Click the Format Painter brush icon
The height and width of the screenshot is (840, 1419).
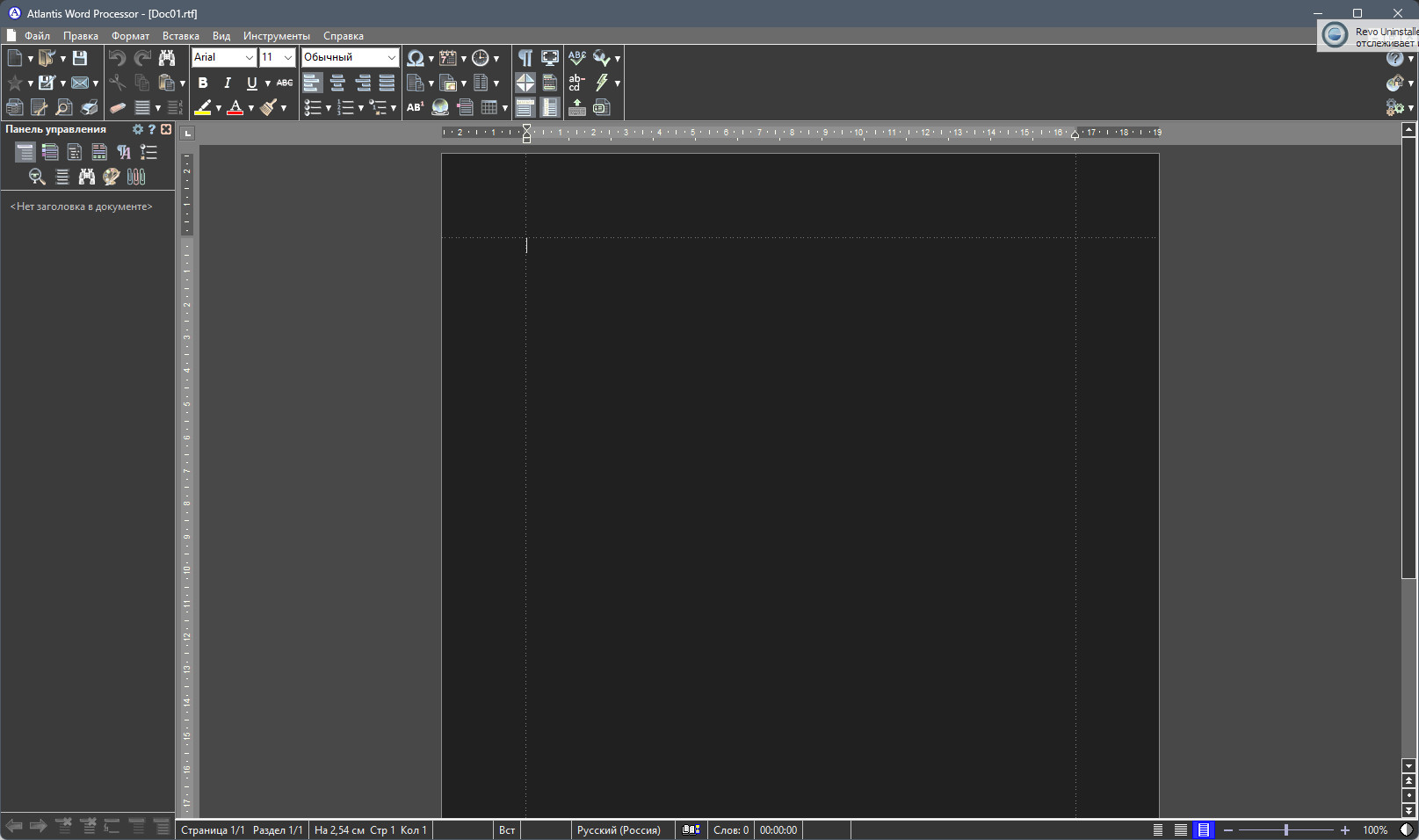(x=269, y=107)
